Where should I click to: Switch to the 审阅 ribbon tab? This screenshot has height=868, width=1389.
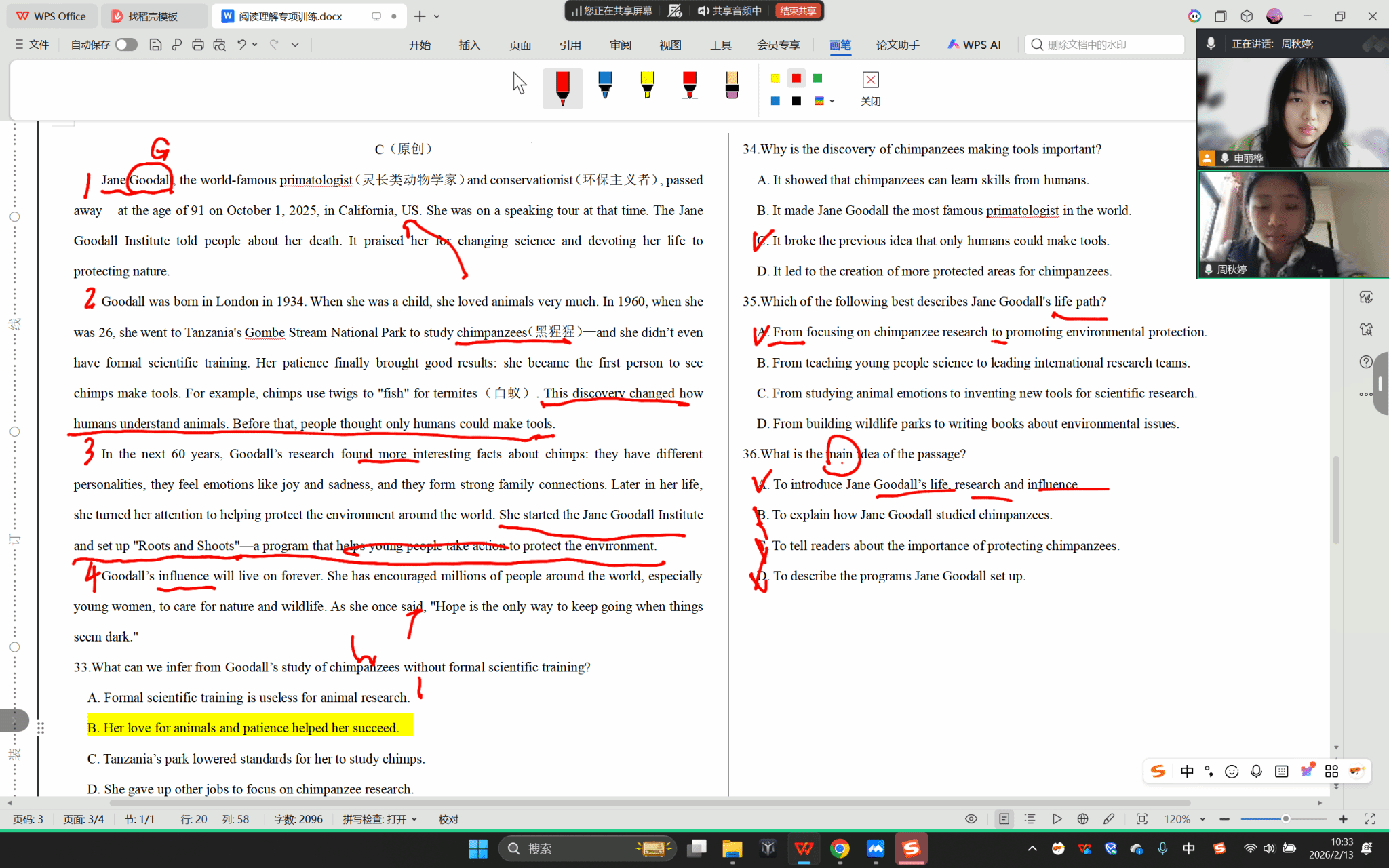tap(621, 45)
